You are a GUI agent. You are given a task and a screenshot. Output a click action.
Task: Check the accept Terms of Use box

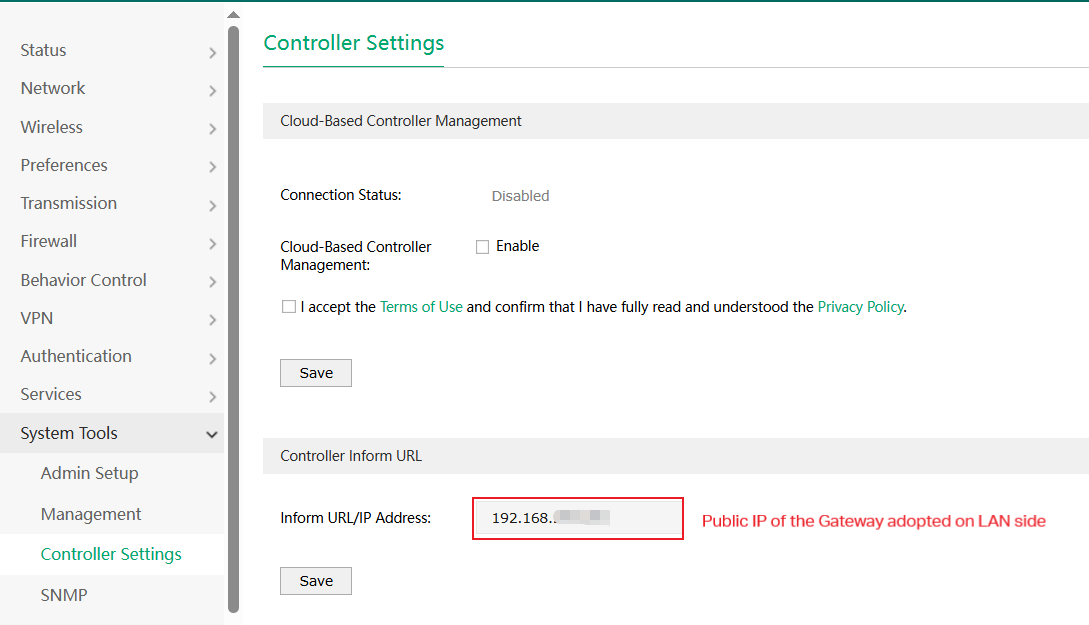[x=289, y=307]
